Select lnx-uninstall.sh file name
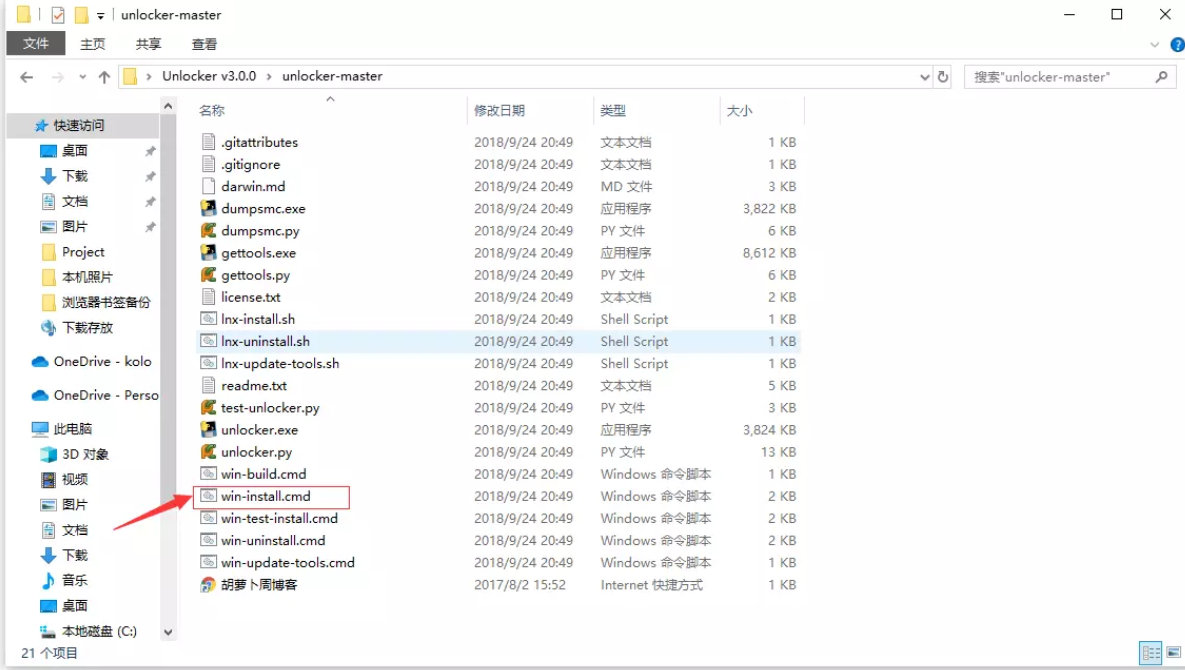 pyautogui.click(x=265, y=341)
